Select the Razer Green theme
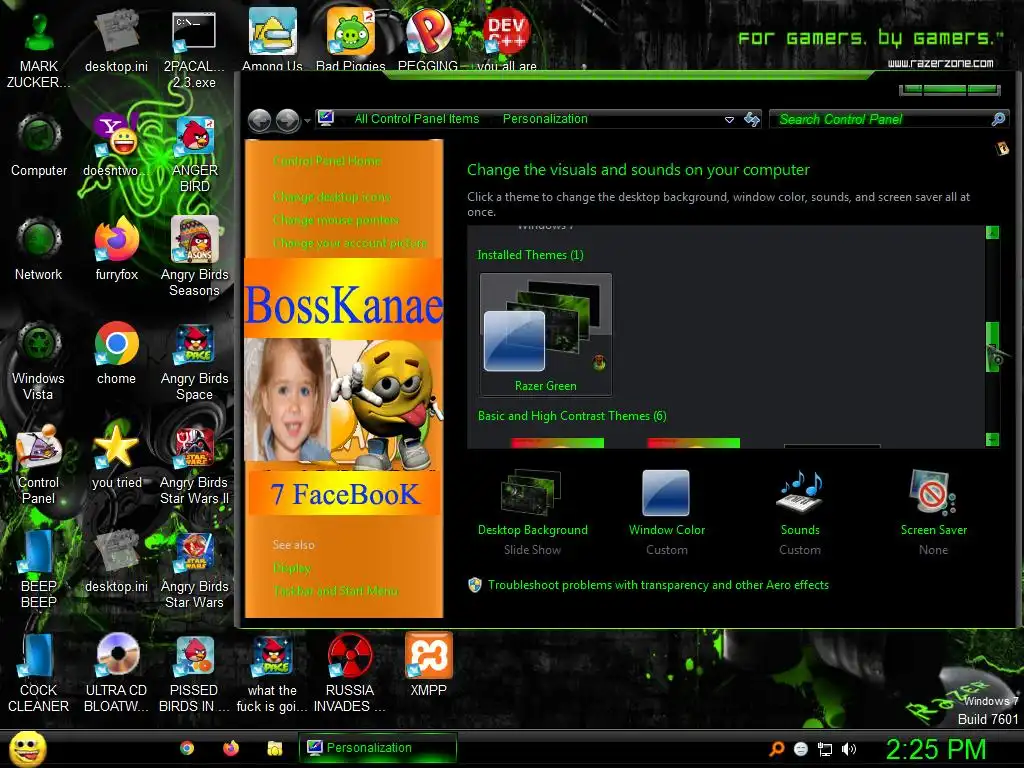 pyautogui.click(x=545, y=334)
